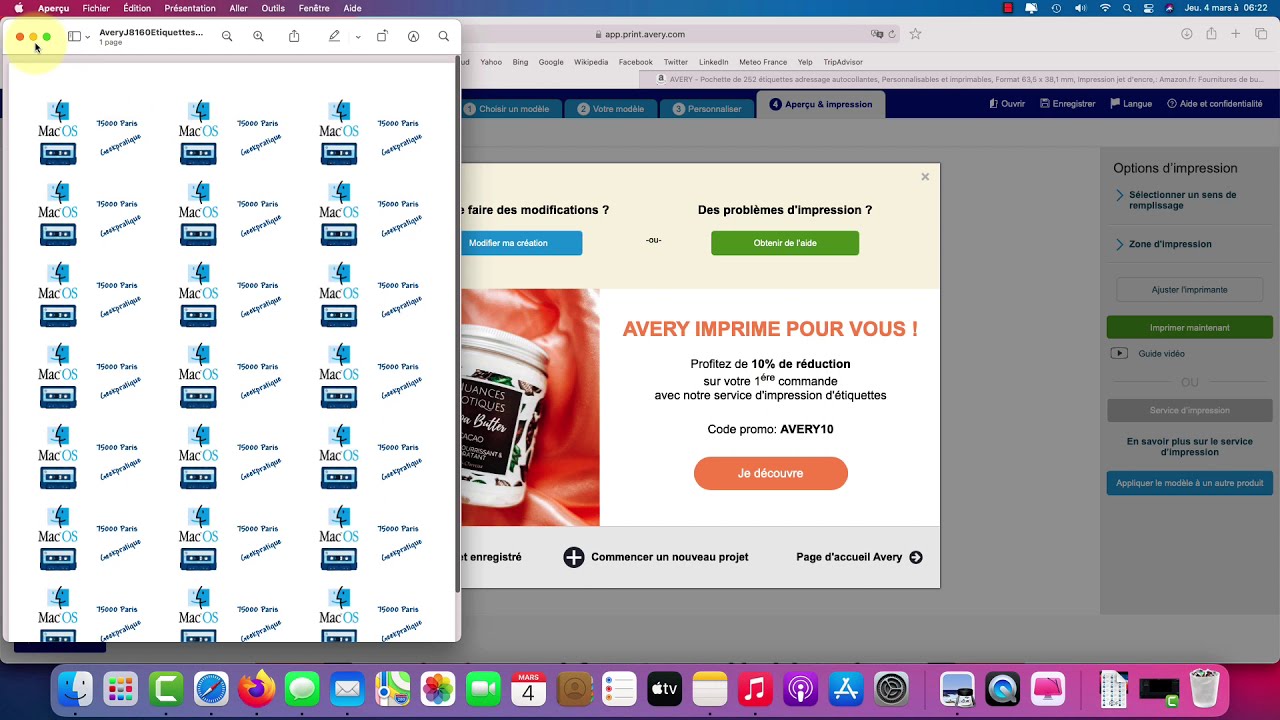Open System Preferences gear in the Dock
Viewport: 1280px width, 720px height.
point(891,689)
